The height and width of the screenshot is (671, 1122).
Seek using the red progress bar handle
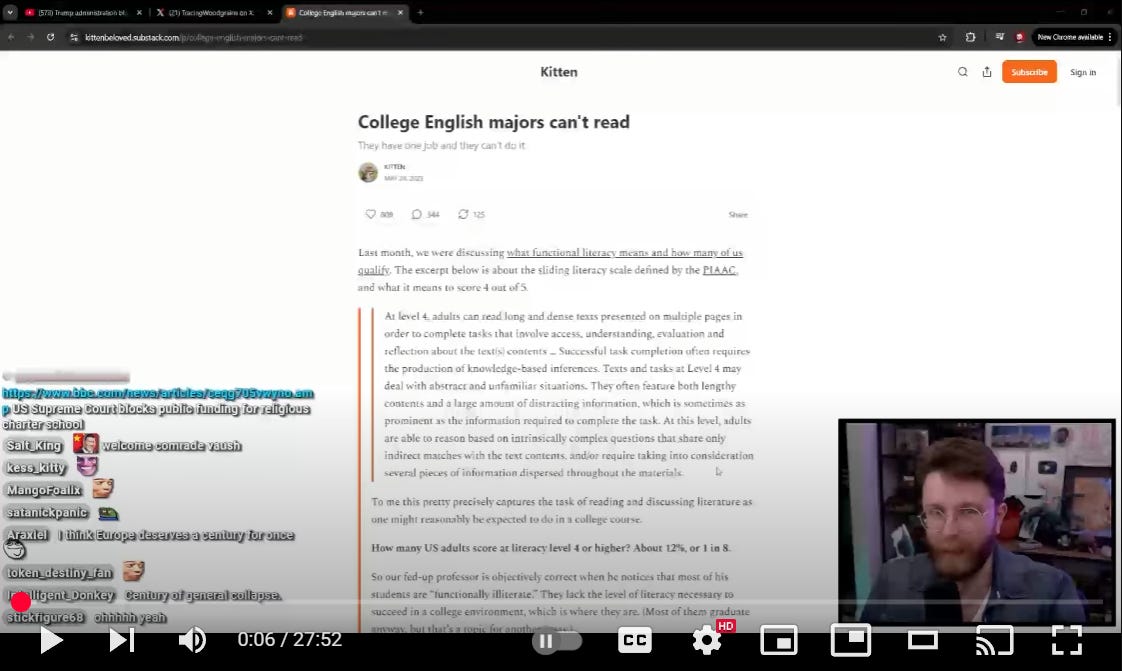[x=21, y=602]
